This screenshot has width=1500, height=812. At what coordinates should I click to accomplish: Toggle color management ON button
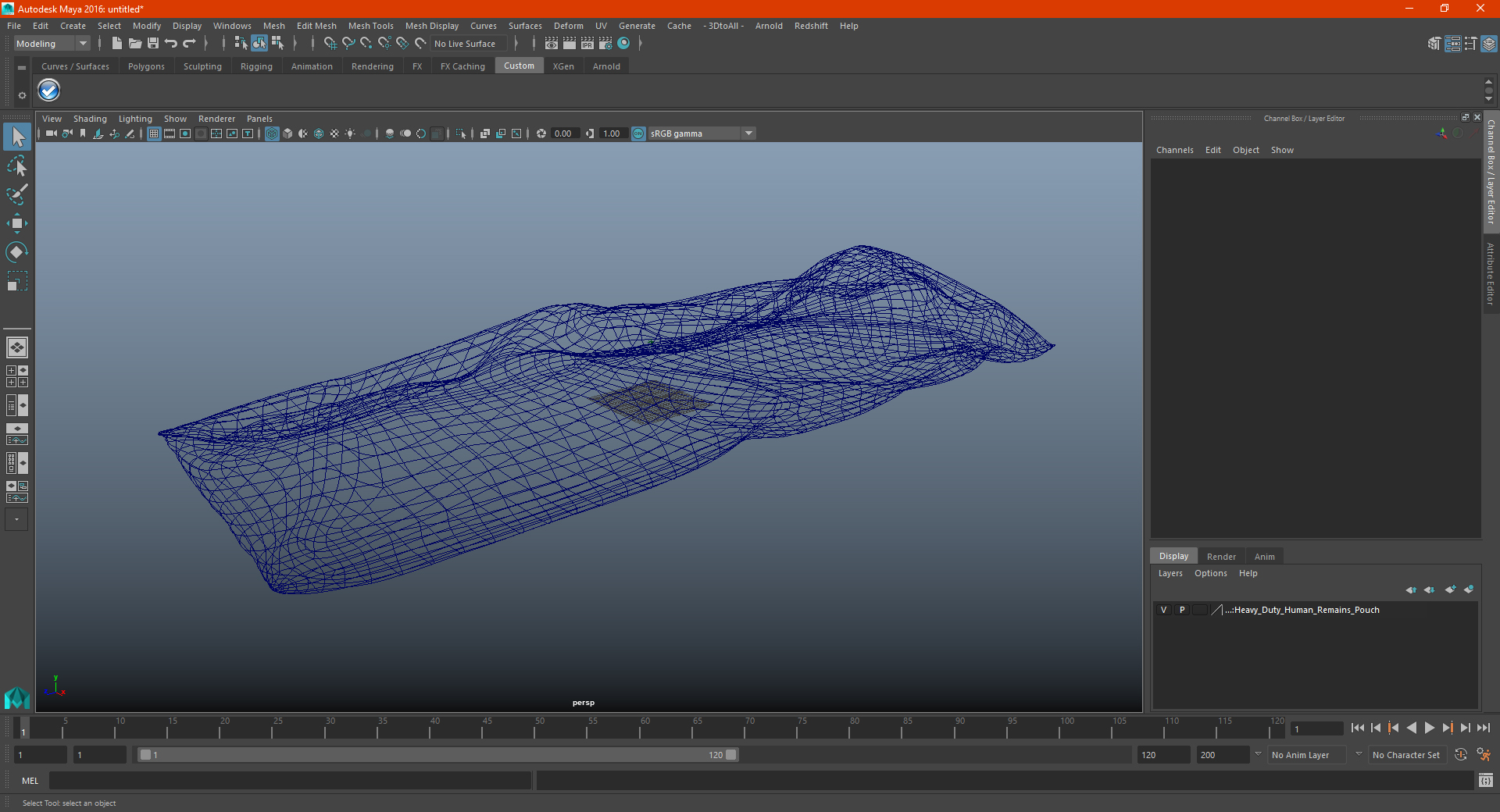tap(638, 134)
